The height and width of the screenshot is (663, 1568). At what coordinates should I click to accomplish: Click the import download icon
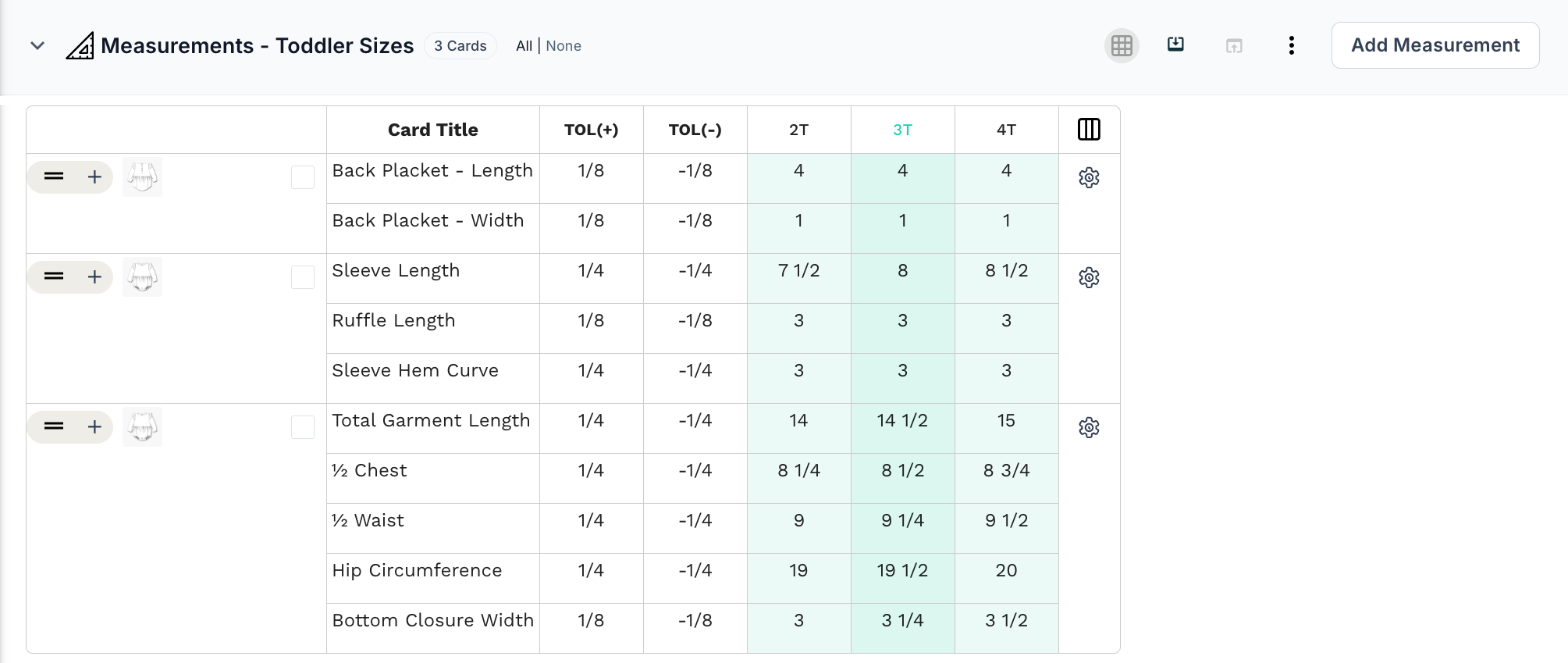(x=1176, y=45)
